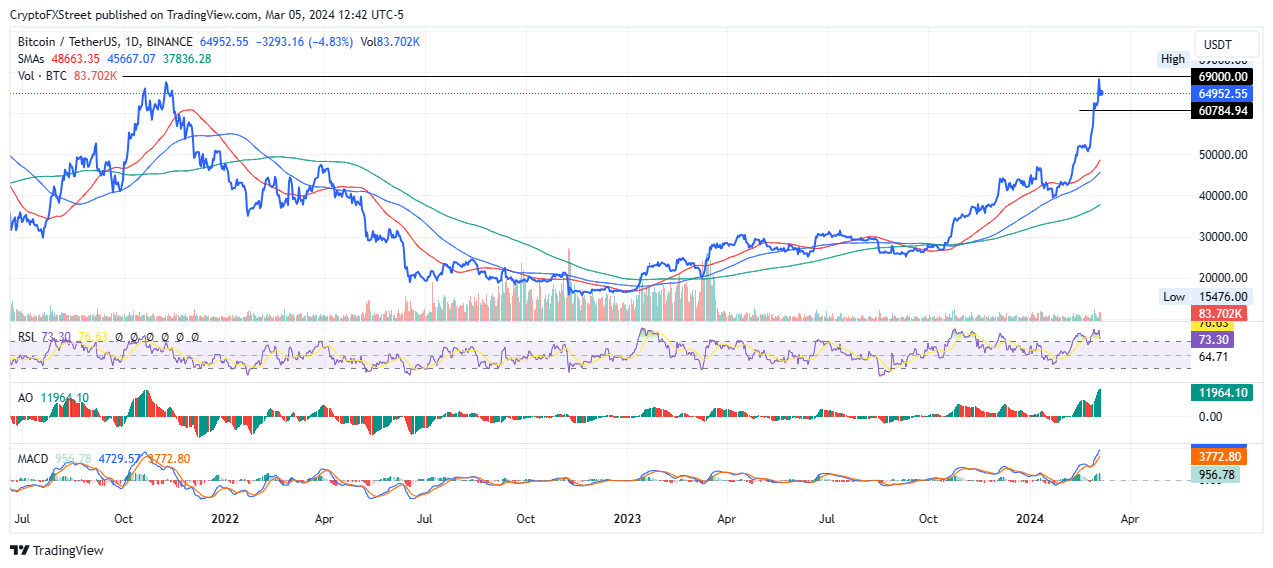
Task: Click the 2023 label on time axis
Action: [627, 520]
